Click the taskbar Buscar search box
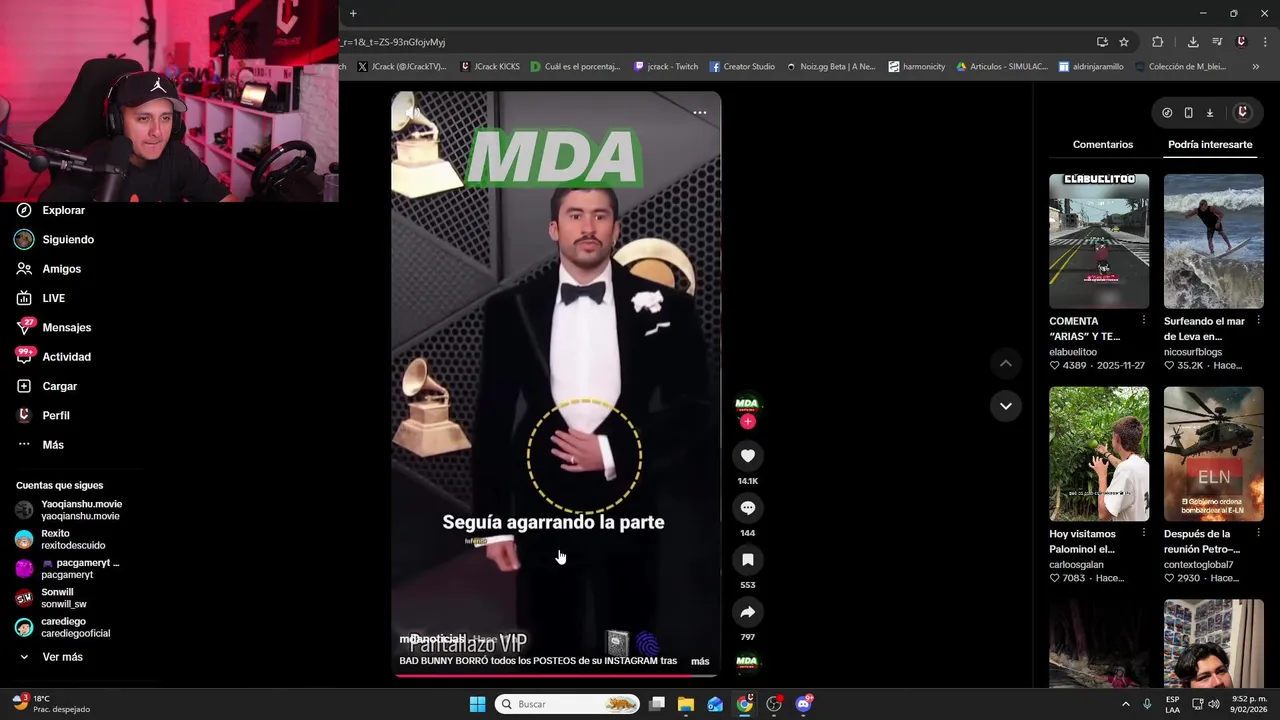Image resolution: width=1280 pixels, height=720 pixels. (x=567, y=704)
